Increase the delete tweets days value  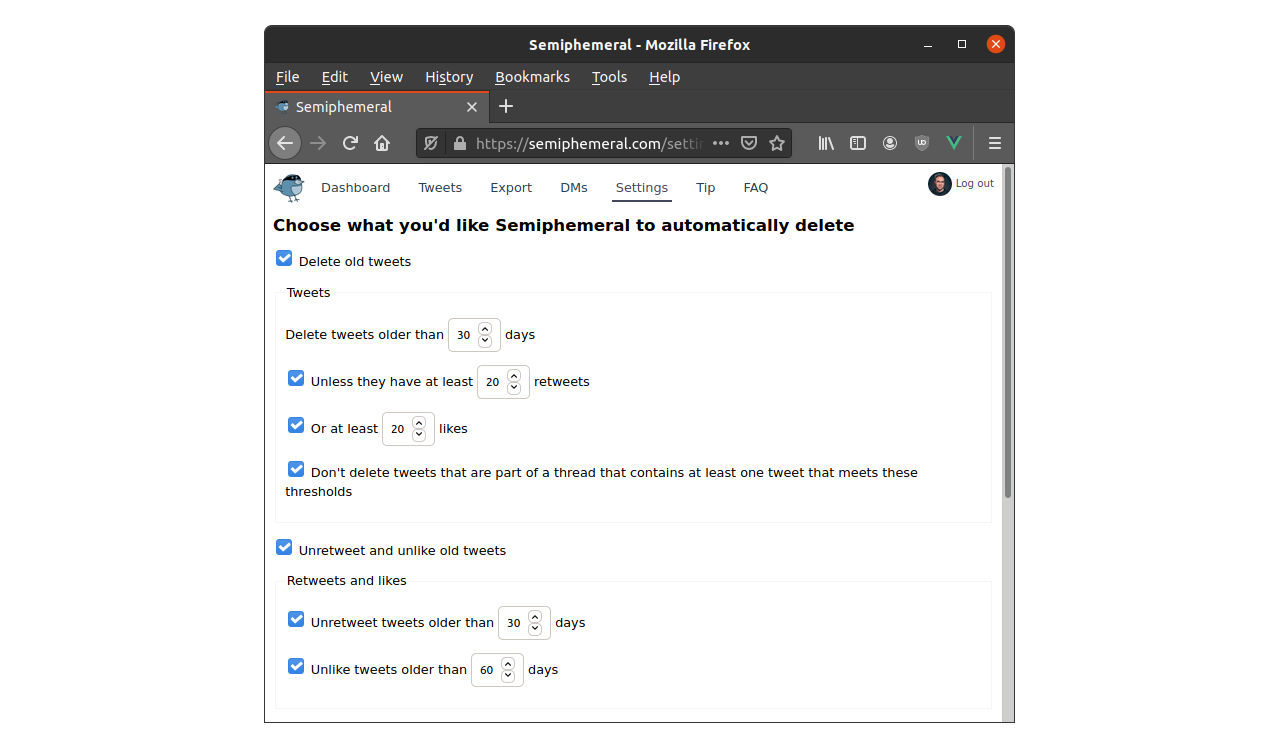[485, 329]
